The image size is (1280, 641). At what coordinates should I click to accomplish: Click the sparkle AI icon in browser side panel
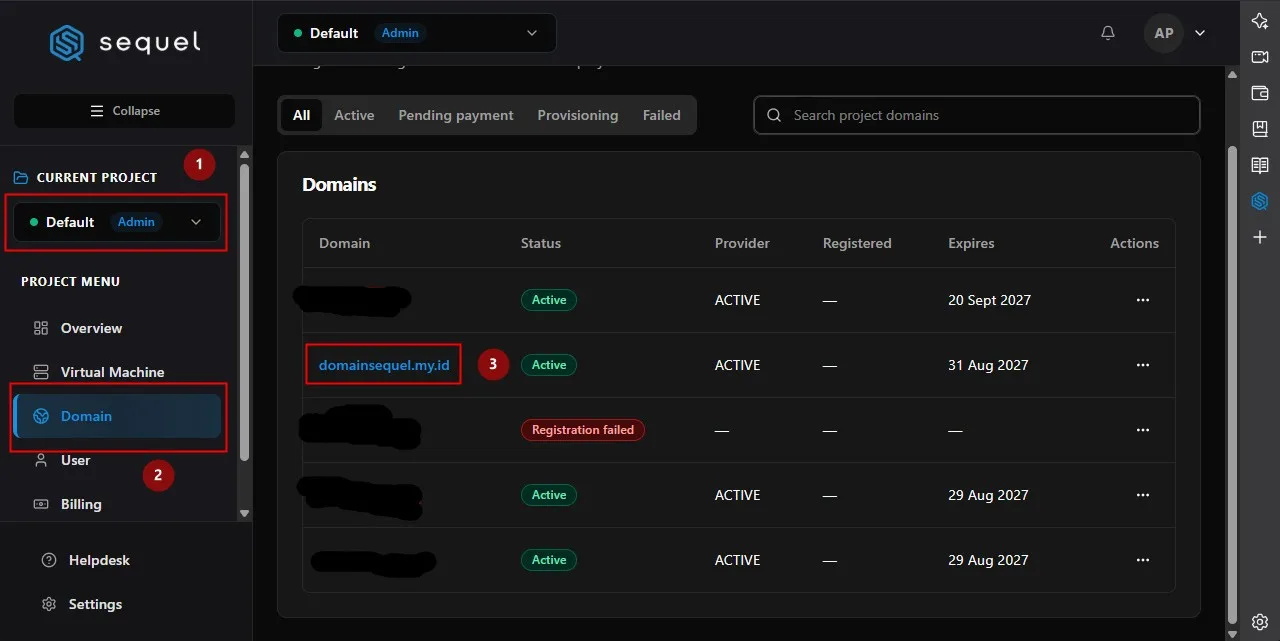pos(1260,22)
